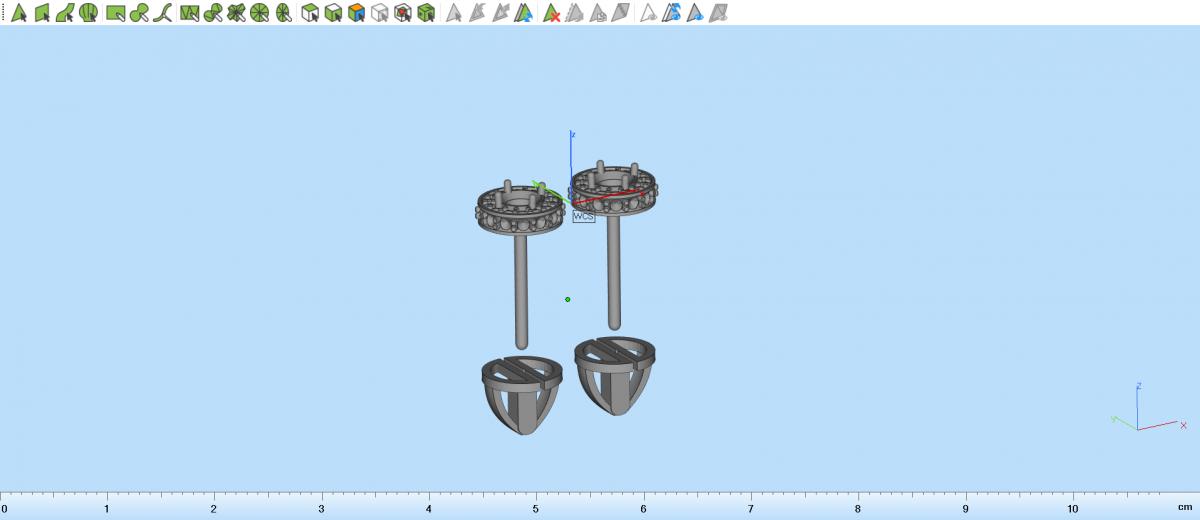Toggle single triangle blue-eye visibility icon
This screenshot has width=1200, height=520.
tap(695, 13)
